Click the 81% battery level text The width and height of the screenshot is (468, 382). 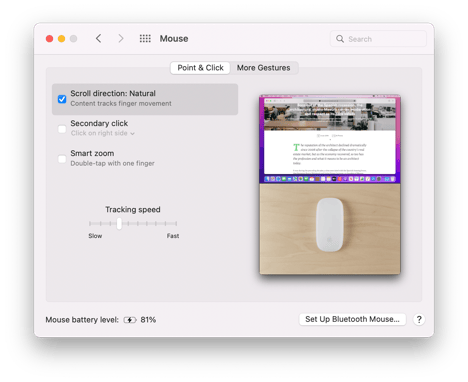click(x=148, y=320)
